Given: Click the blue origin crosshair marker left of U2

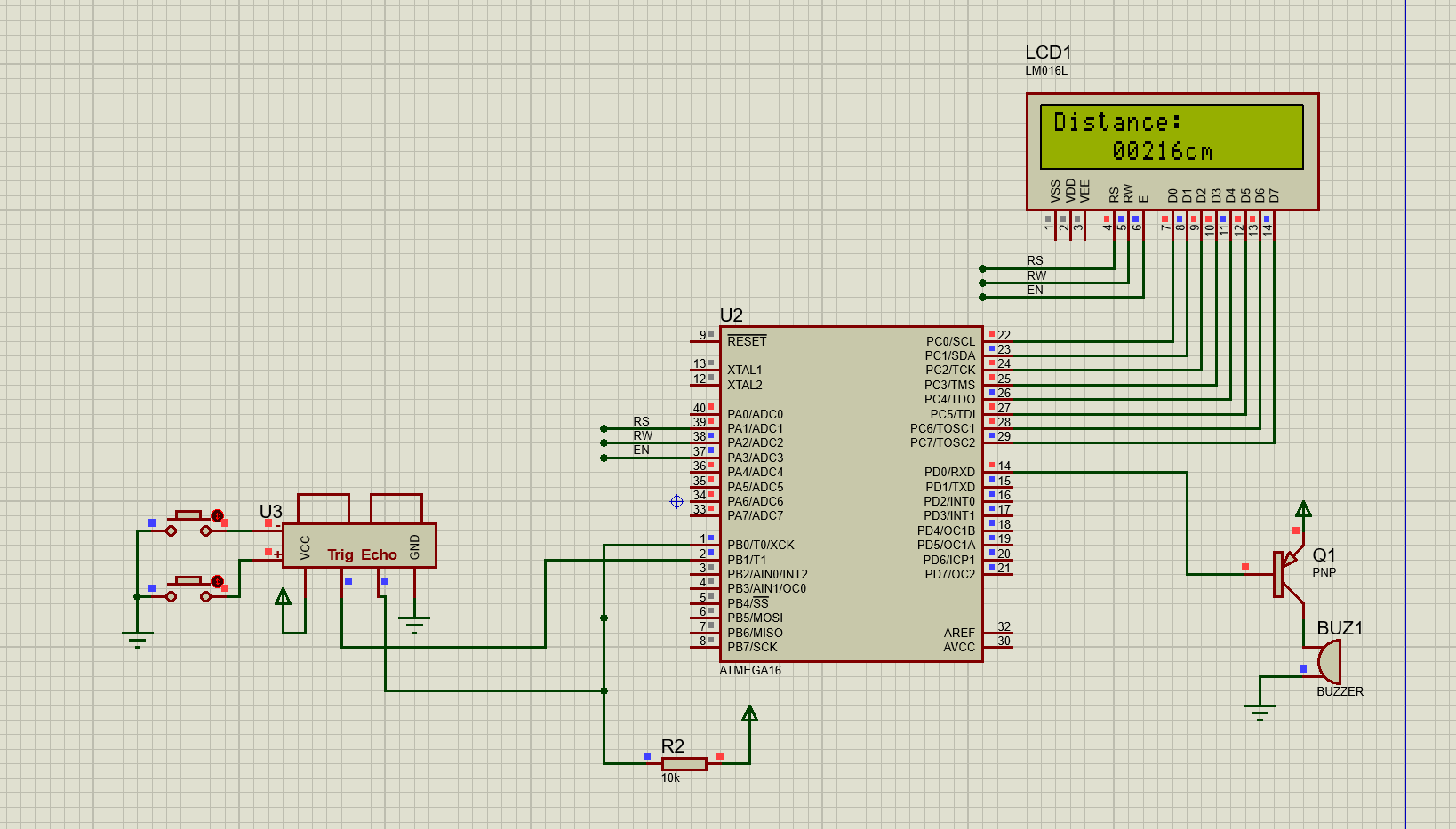Looking at the screenshot, I should click(676, 502).
